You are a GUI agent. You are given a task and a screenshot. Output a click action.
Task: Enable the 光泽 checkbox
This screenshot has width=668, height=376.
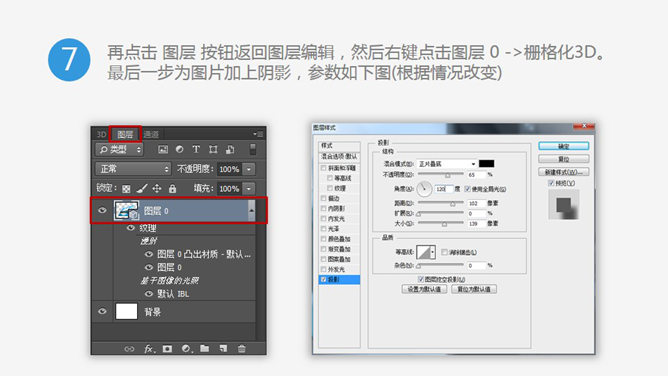(324, 229)
